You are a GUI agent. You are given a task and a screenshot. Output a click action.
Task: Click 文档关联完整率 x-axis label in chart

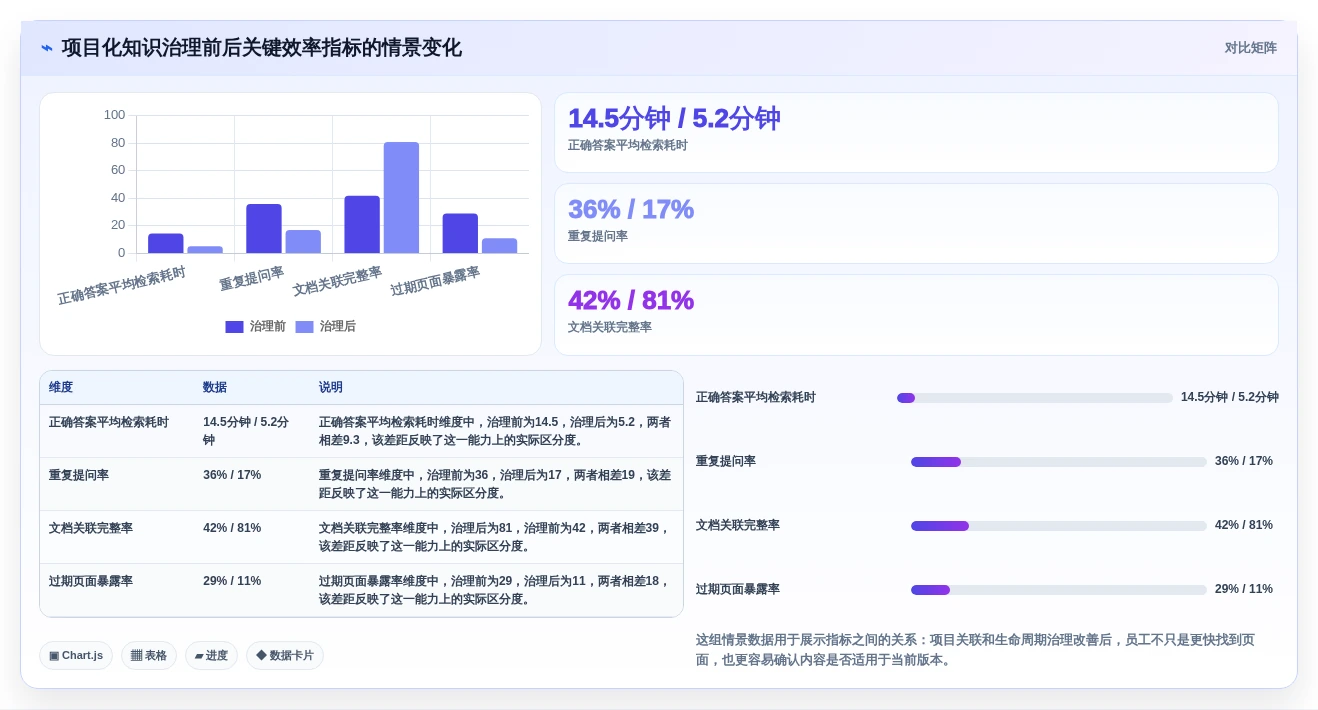pos(338,281)
